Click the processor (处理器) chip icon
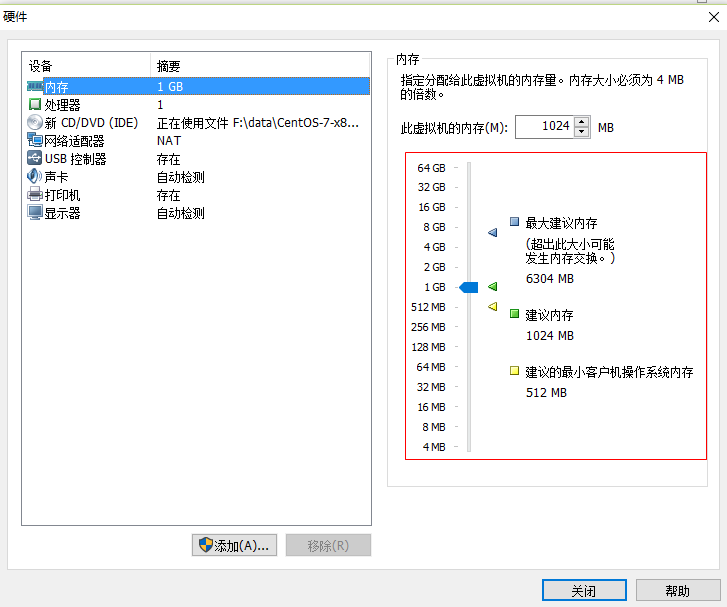Image resolution: width=727 pixels, height=607 pixels. point(35,105)
